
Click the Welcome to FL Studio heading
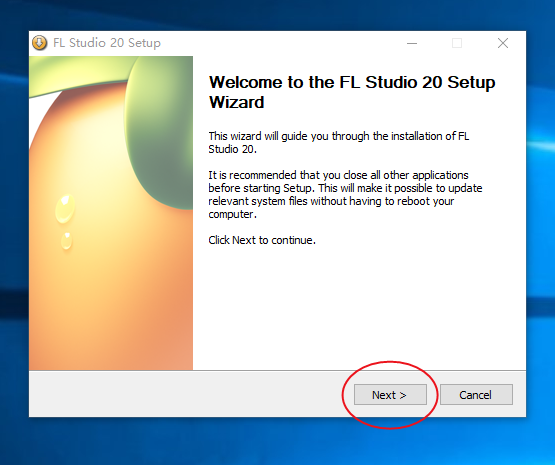point(352,92)
